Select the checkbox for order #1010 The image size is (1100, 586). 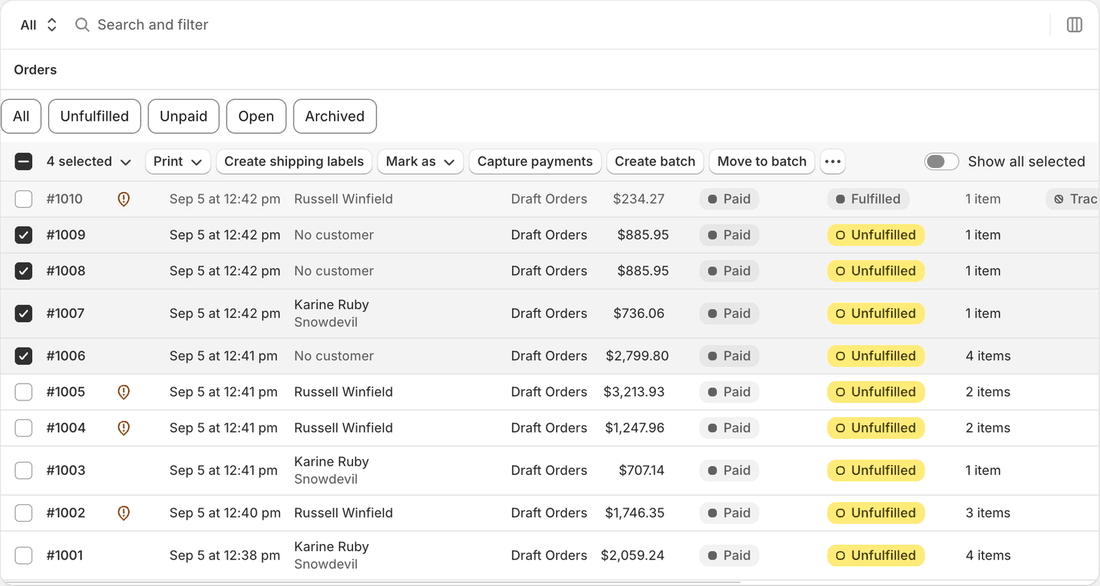[x=23, y=199]
